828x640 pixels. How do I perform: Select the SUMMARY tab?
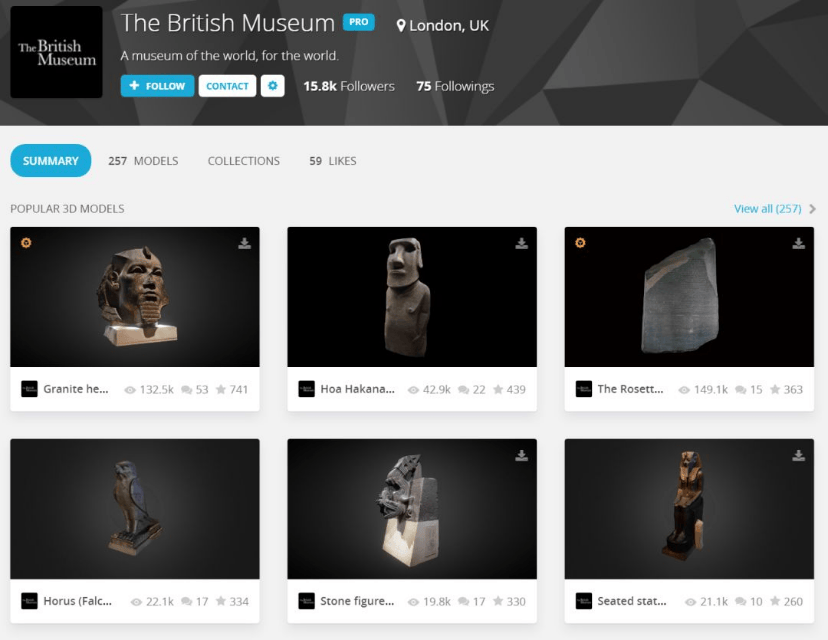51,161
